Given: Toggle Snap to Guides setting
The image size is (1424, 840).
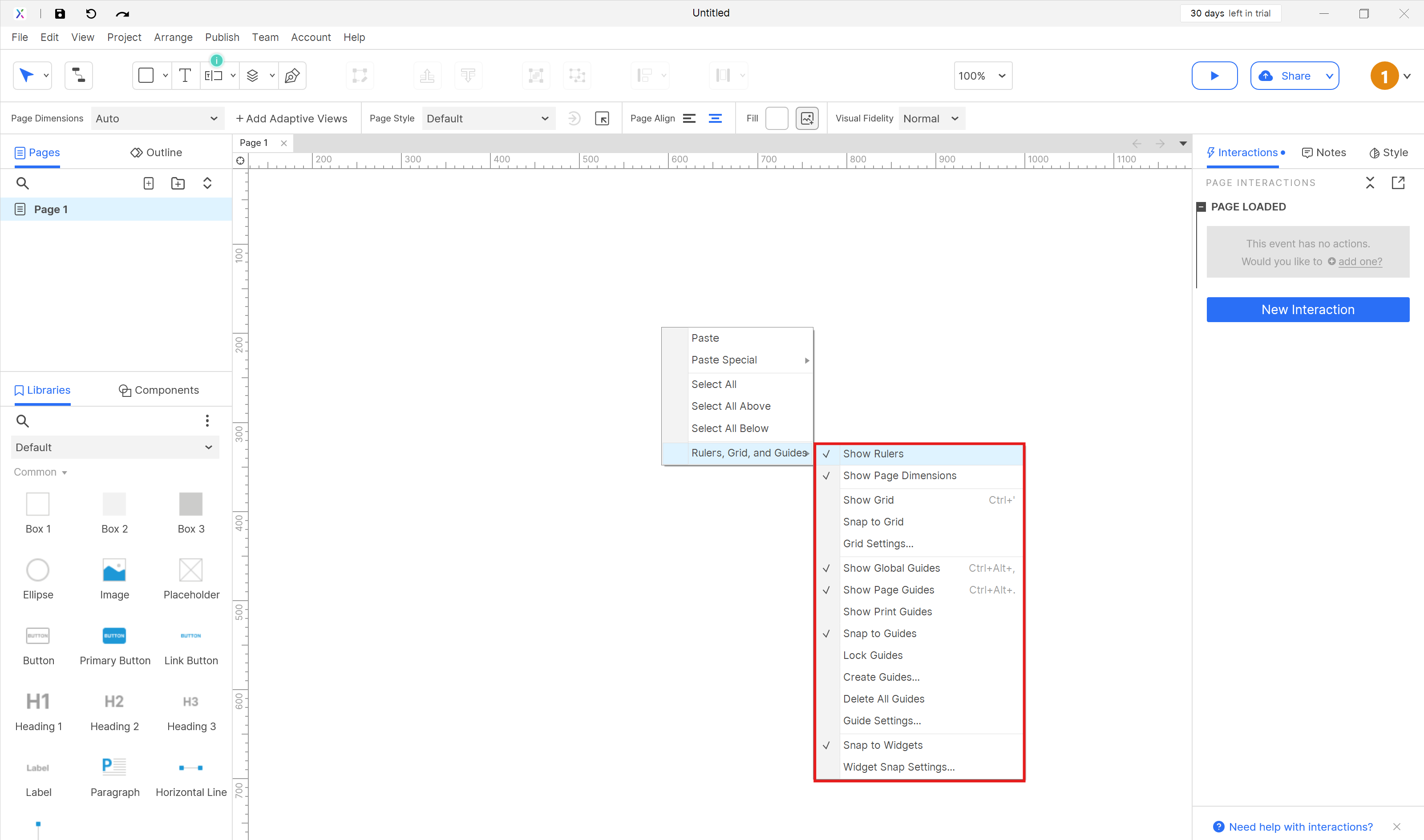Looking at the screenshot, I should coord(878,633).
